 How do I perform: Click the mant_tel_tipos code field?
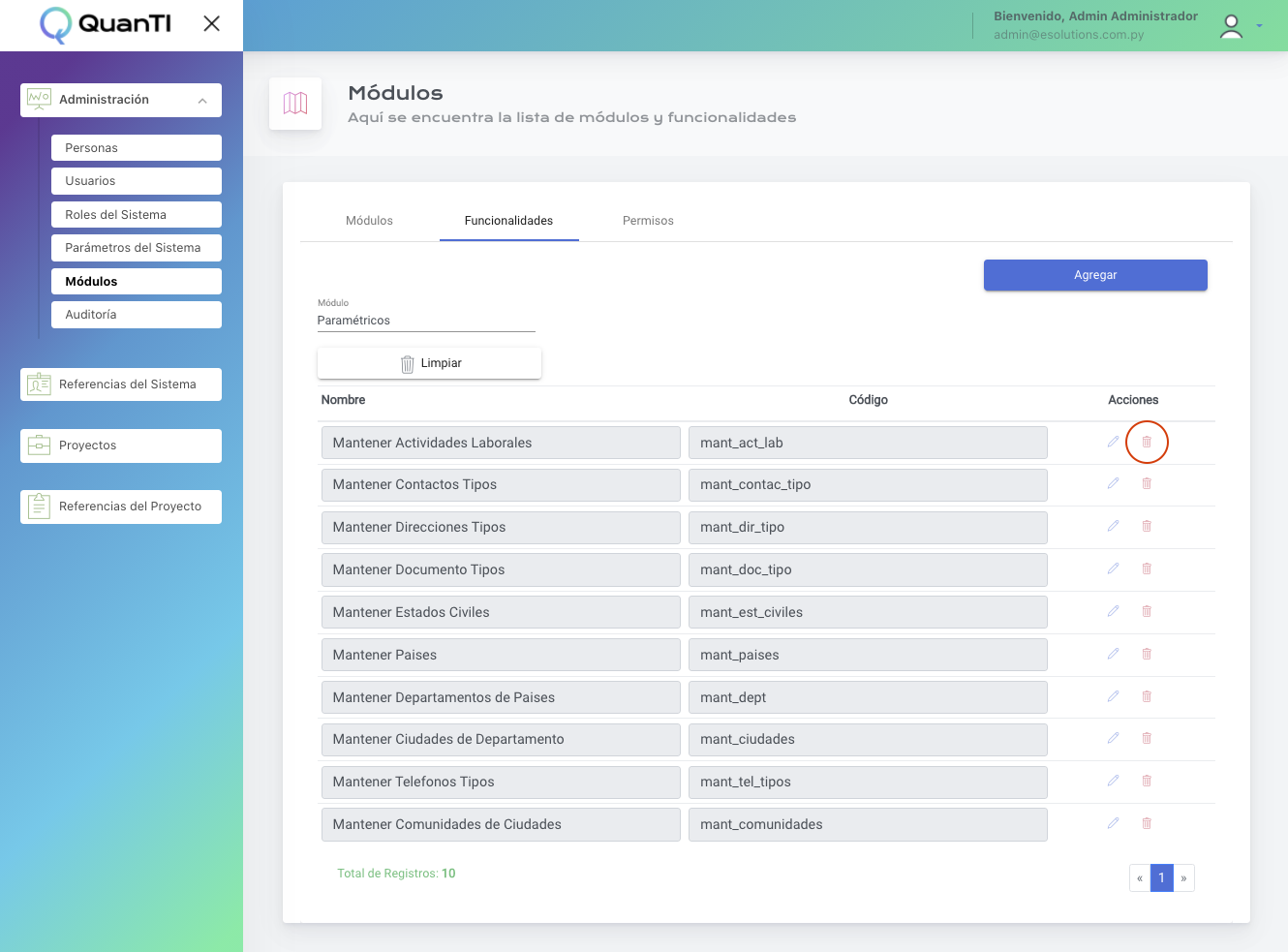click(868, 783)
